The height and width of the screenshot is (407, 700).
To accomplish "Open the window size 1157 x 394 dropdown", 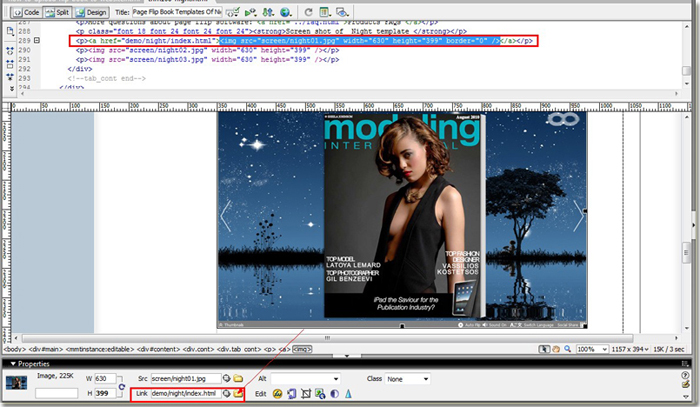I will 629,349.
